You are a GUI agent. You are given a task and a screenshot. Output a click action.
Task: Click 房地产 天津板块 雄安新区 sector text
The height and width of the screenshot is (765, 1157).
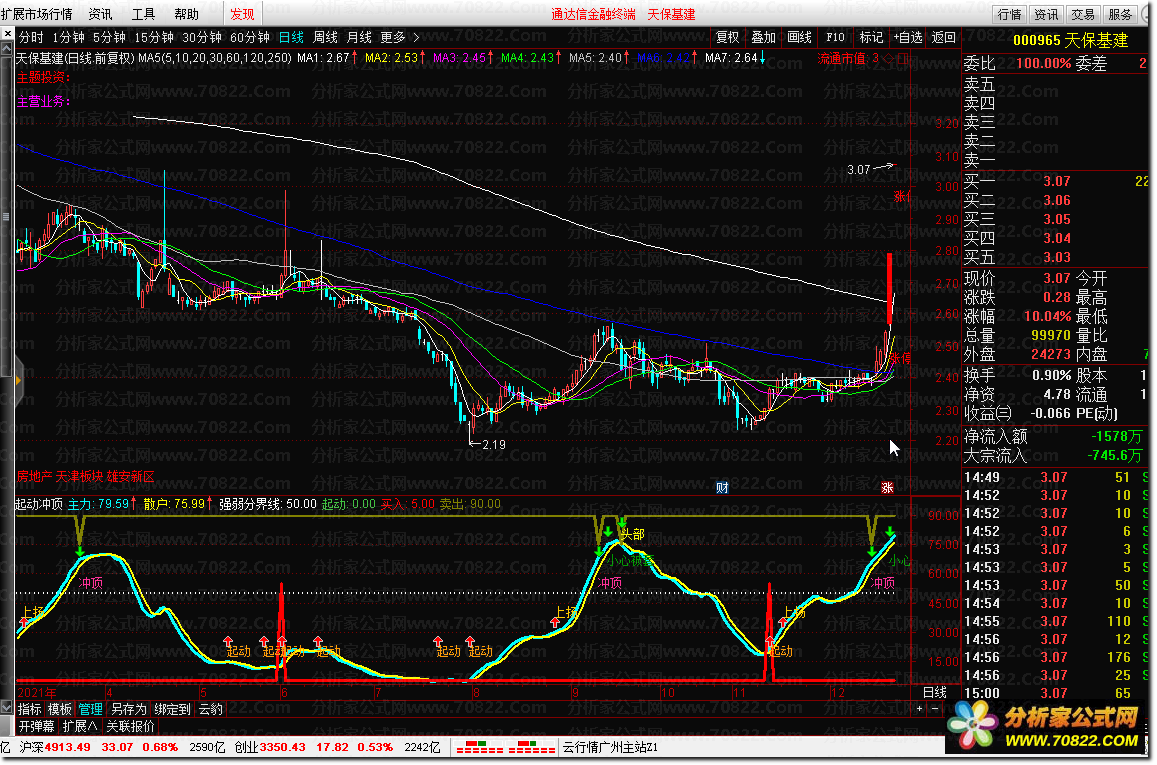coord(86,477)
